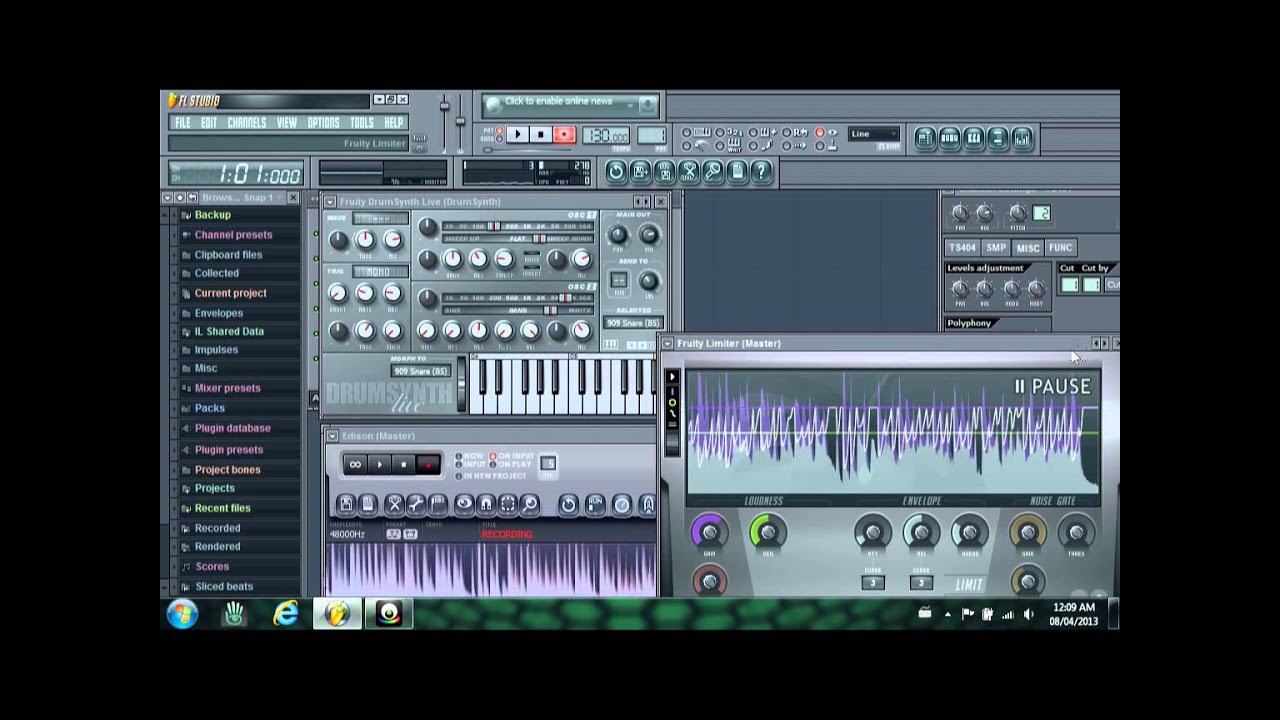Expand the Channel presets browser folder
This screenshot has width=1280, height=720.
233,235
